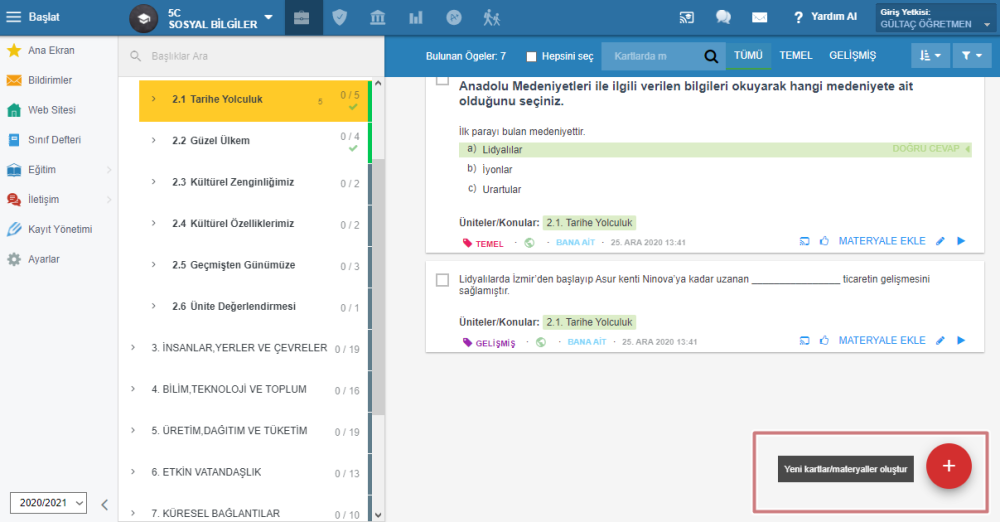Open the 2020/2021 year selector
Screen dimensions: 1000x522
click(x=48, y=503)
